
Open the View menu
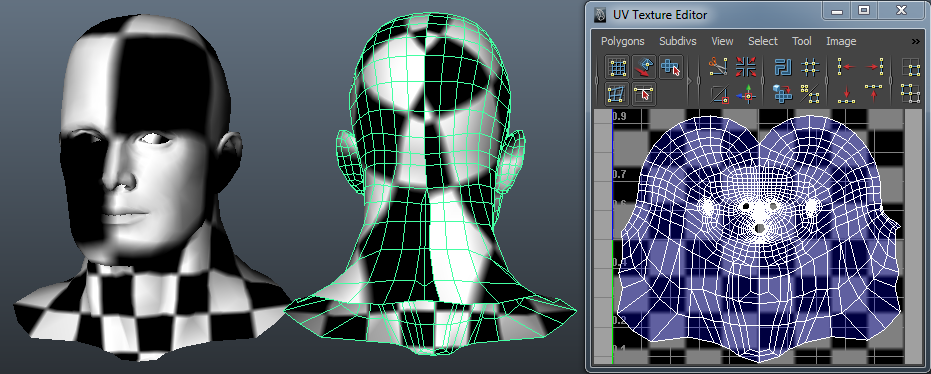click(x=722, y=41)
